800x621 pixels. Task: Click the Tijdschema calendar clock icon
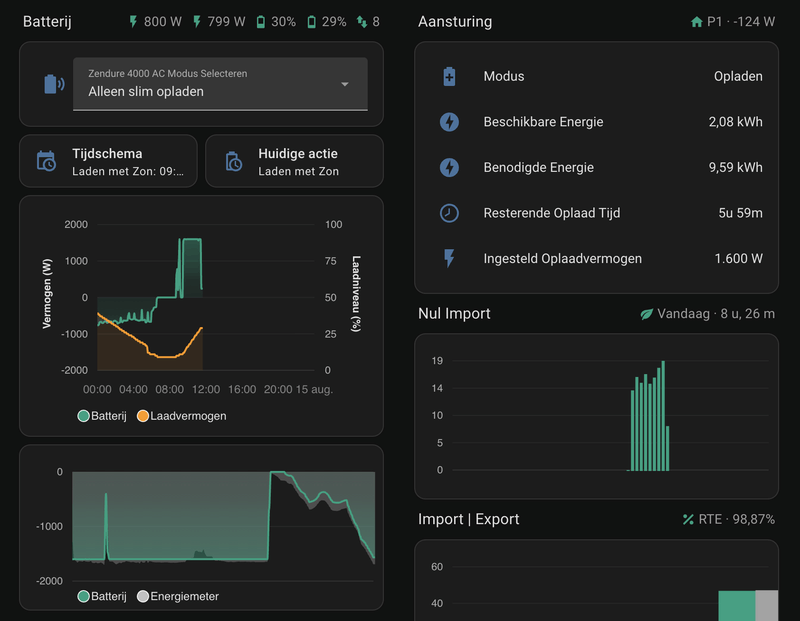[46, 161]
